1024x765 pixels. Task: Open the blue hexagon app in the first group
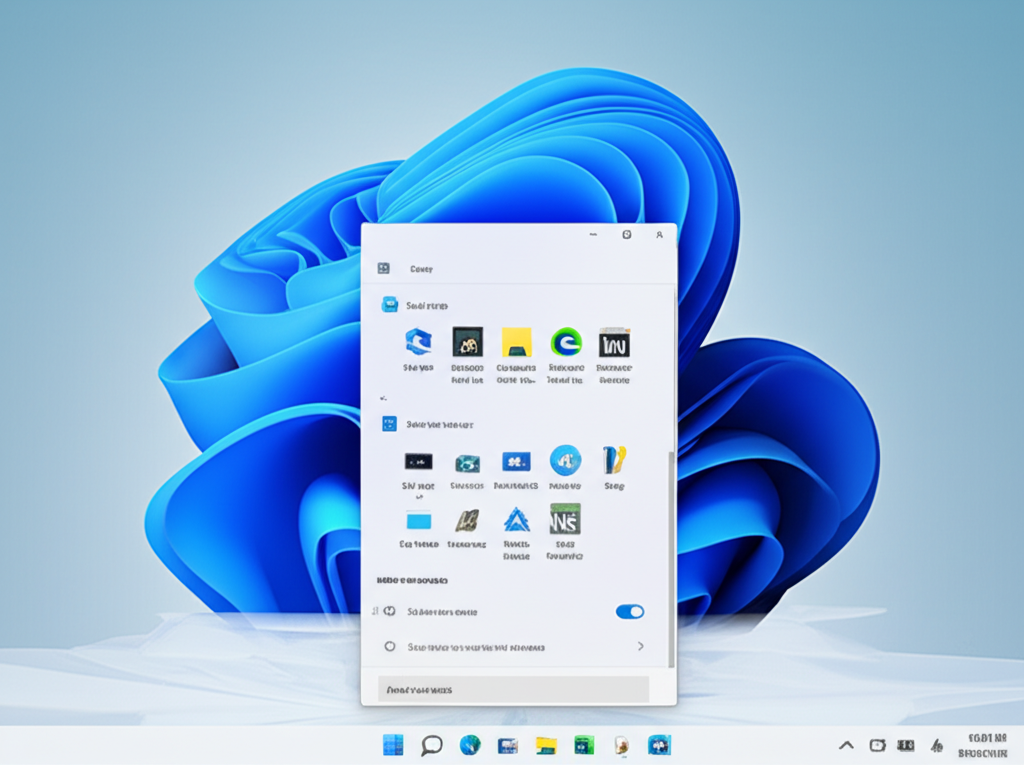(418, 342)
